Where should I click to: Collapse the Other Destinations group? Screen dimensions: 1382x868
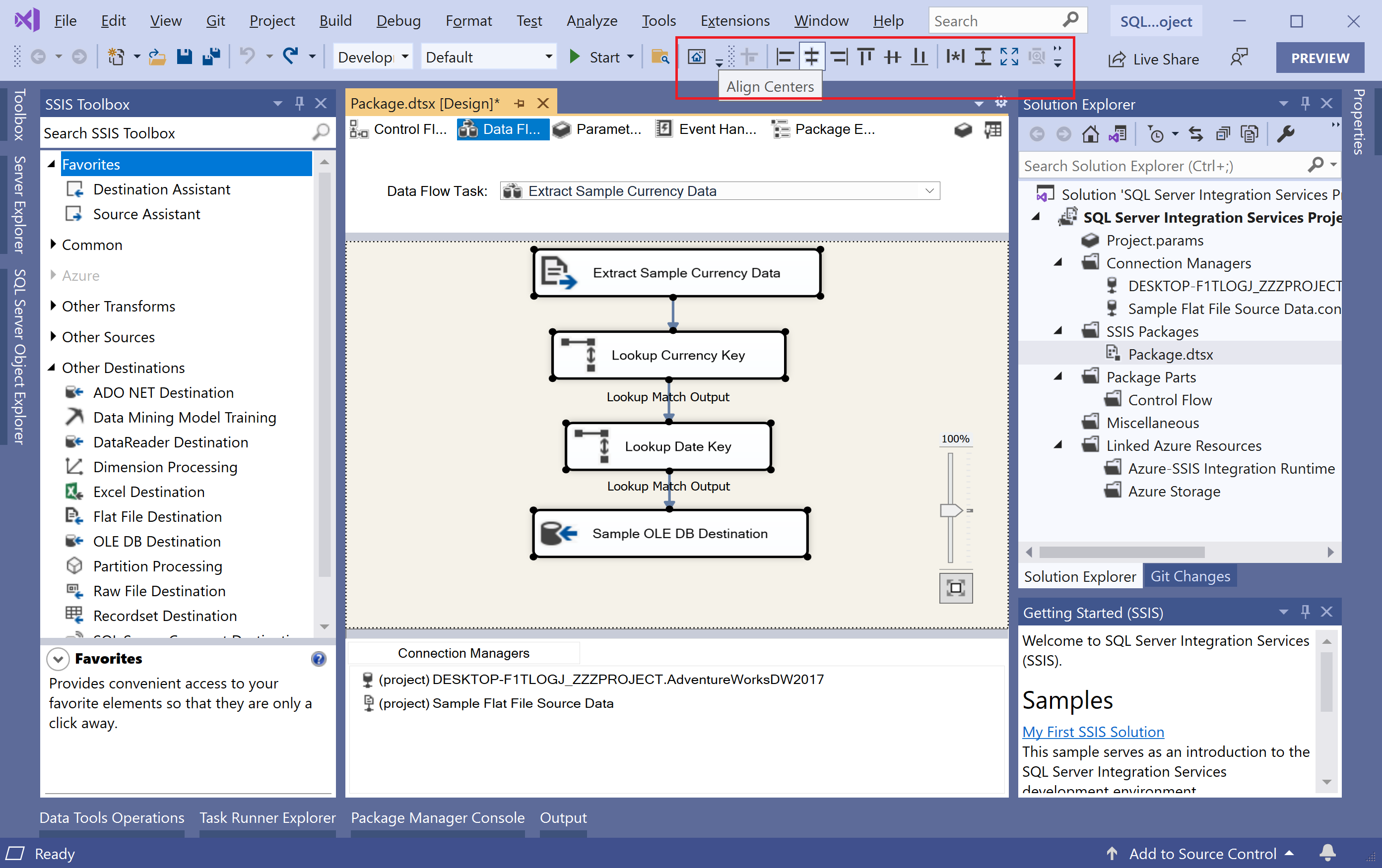(52, 368)
